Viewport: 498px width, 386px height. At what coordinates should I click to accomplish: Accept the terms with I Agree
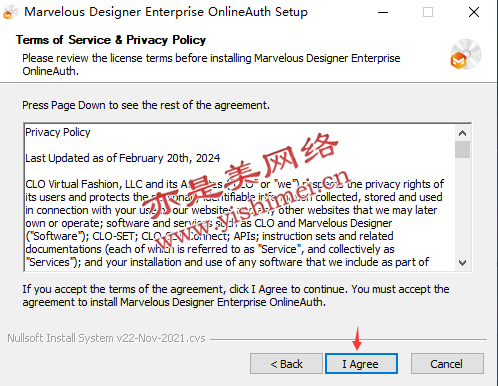(x=361, y=364)
